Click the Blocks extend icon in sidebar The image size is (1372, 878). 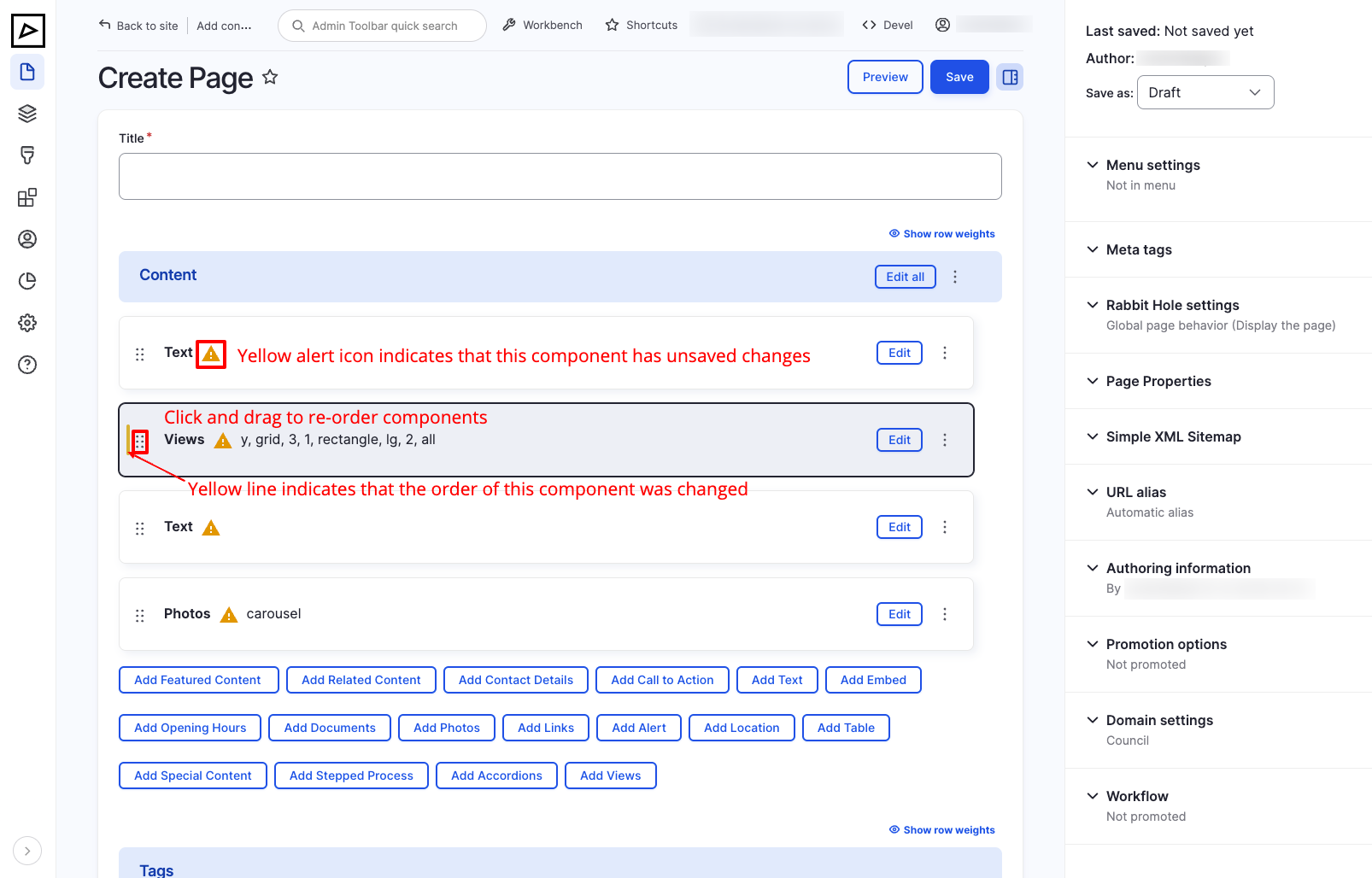click(27, 196)
